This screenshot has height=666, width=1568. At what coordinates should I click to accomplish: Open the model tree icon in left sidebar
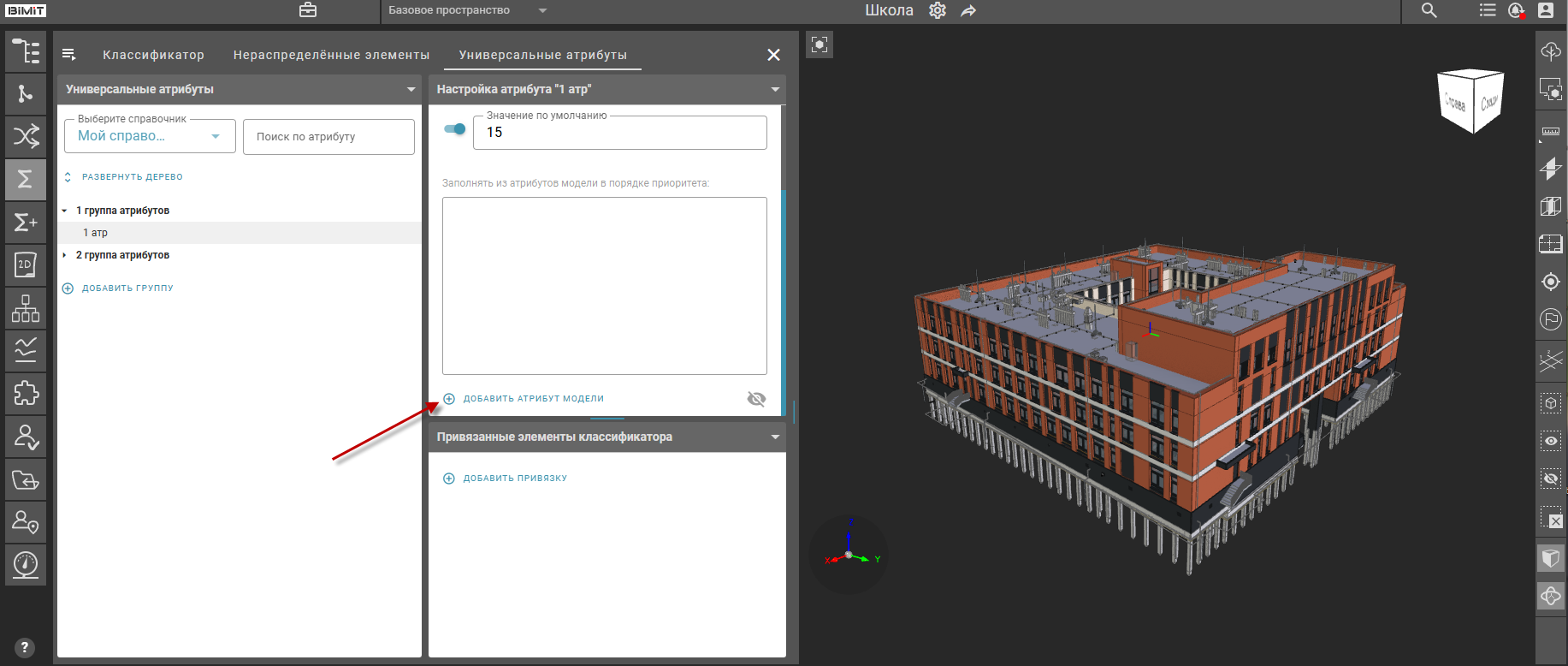pos(26,51)
